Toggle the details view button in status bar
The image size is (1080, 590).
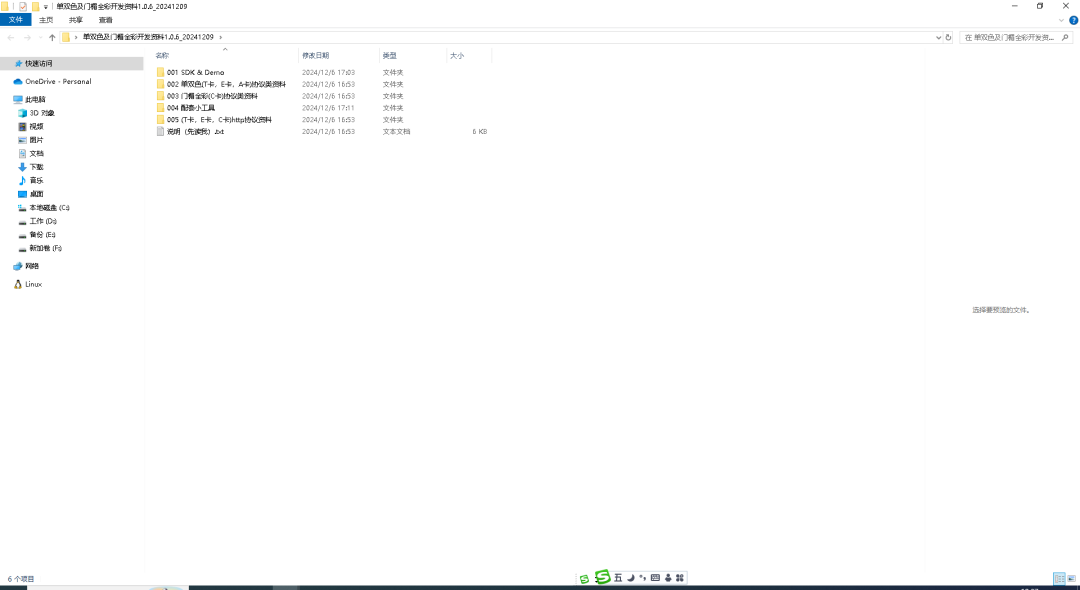(x=1059, y=579)
